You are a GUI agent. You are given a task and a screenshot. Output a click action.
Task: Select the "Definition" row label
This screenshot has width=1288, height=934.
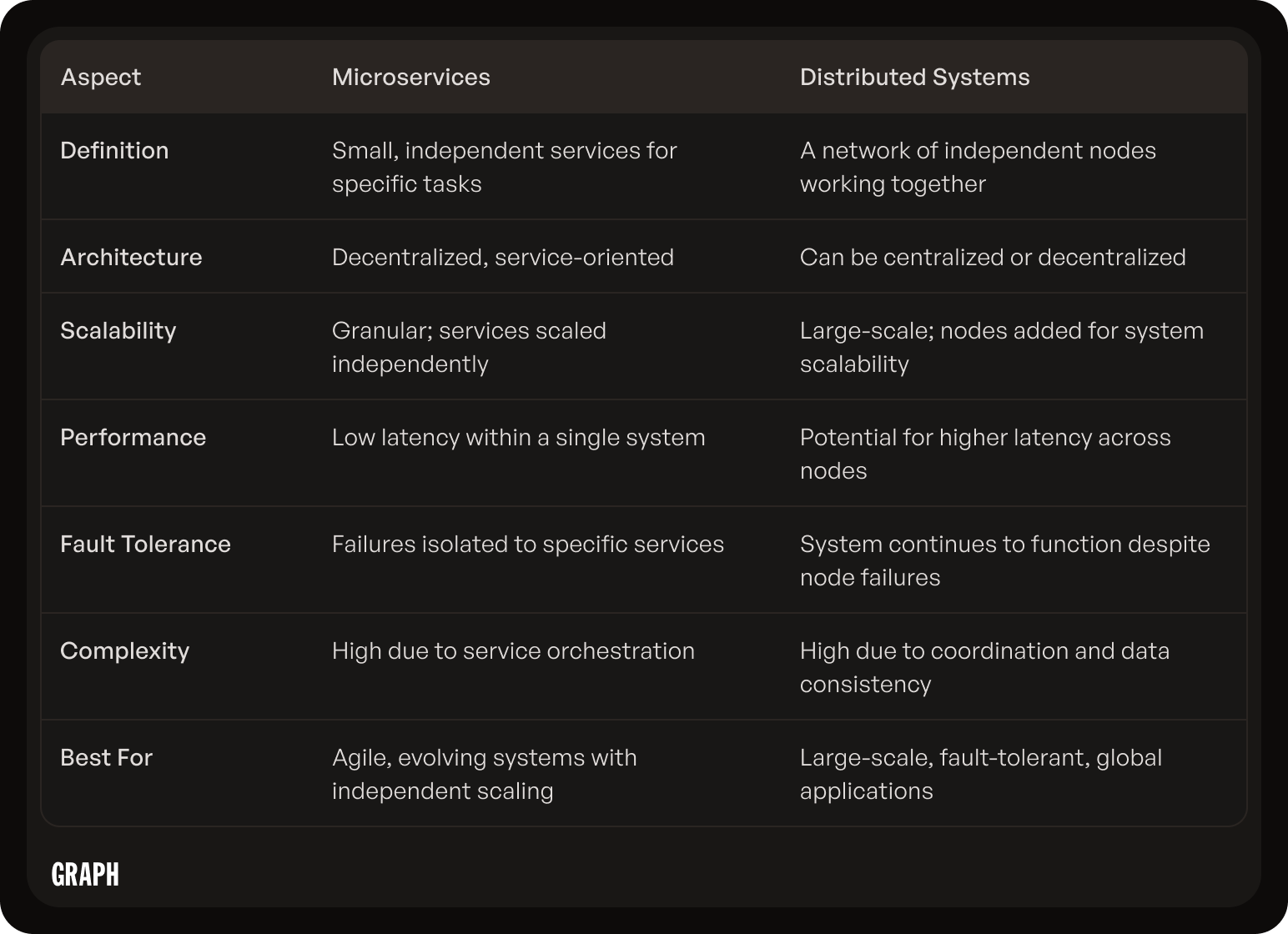click(x=114, y=151)
